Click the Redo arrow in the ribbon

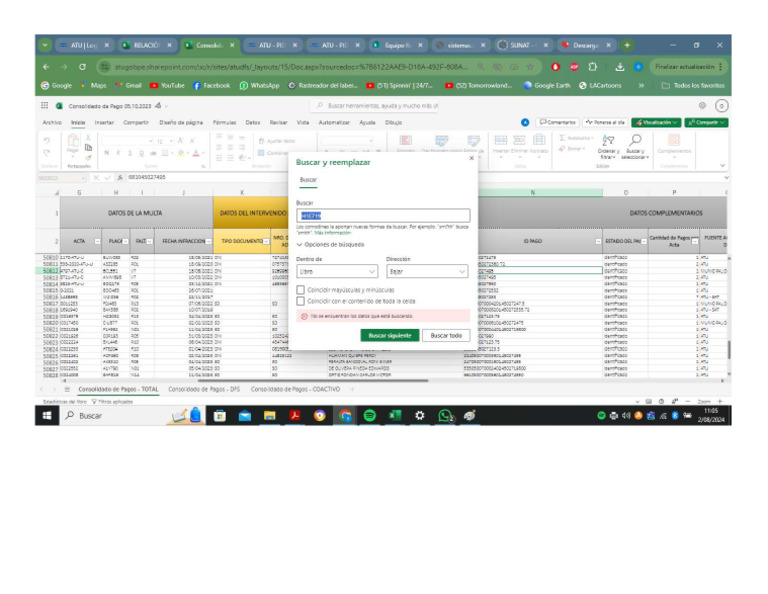pos(47,153)
